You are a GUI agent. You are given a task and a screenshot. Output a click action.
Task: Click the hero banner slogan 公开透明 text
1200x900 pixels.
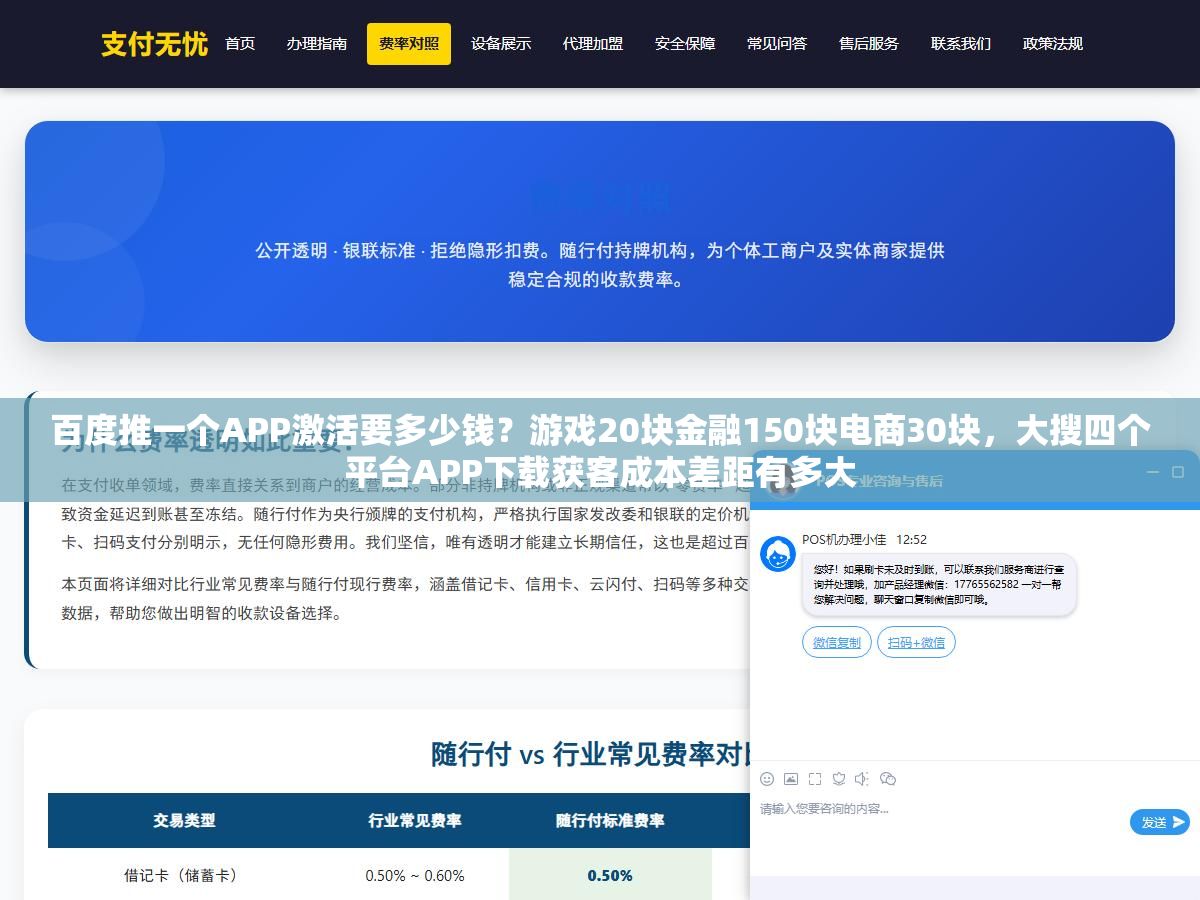point(600,265)
